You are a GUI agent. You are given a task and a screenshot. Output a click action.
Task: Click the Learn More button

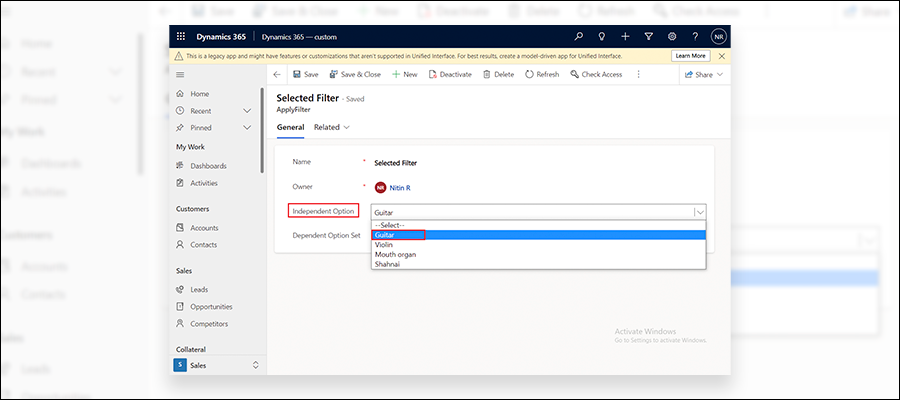pos(690,56)
